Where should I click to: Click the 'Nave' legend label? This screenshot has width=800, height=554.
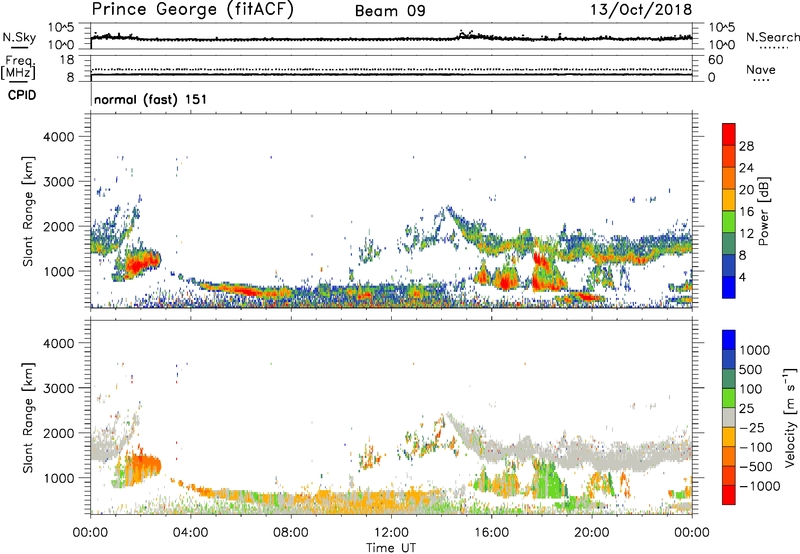coord(760,70)
